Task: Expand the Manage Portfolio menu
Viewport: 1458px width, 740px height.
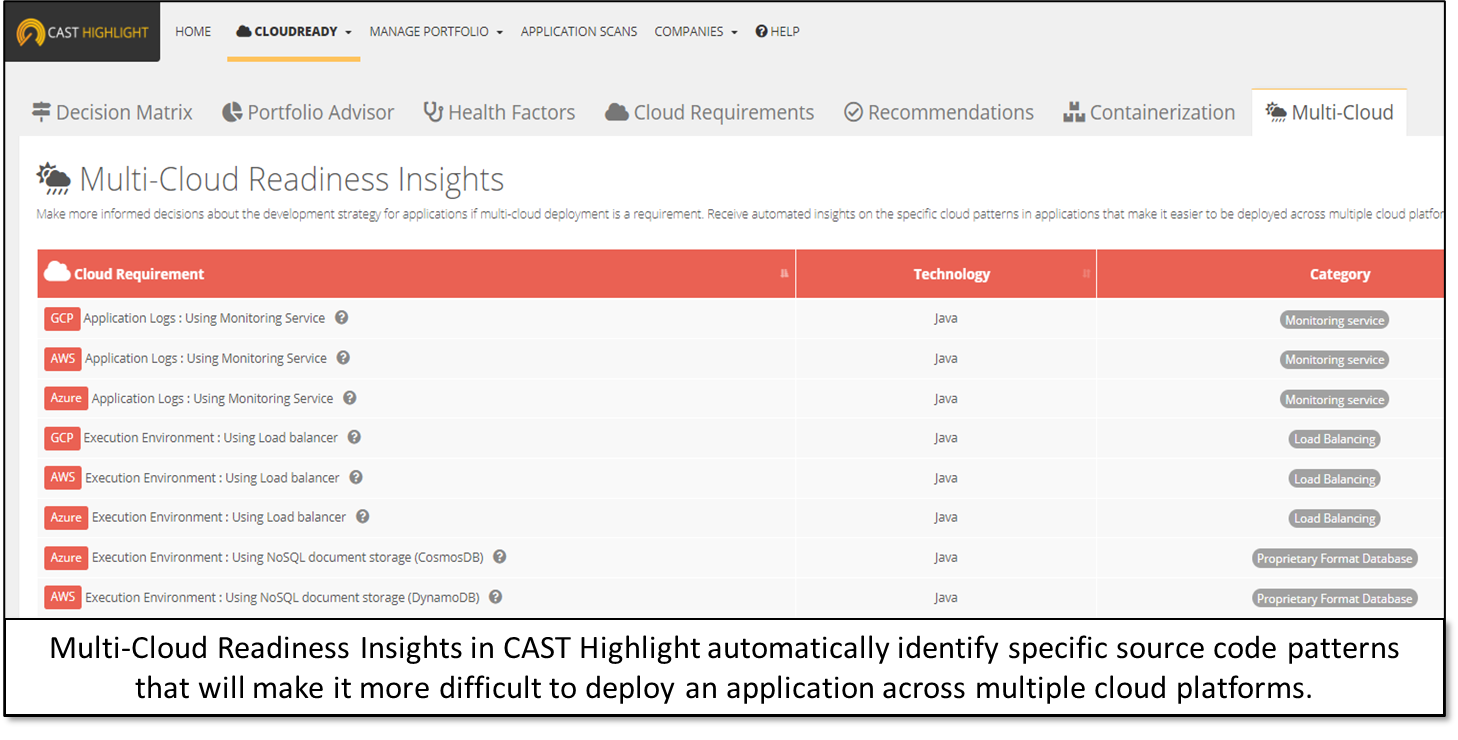Action: coord(436,32)
